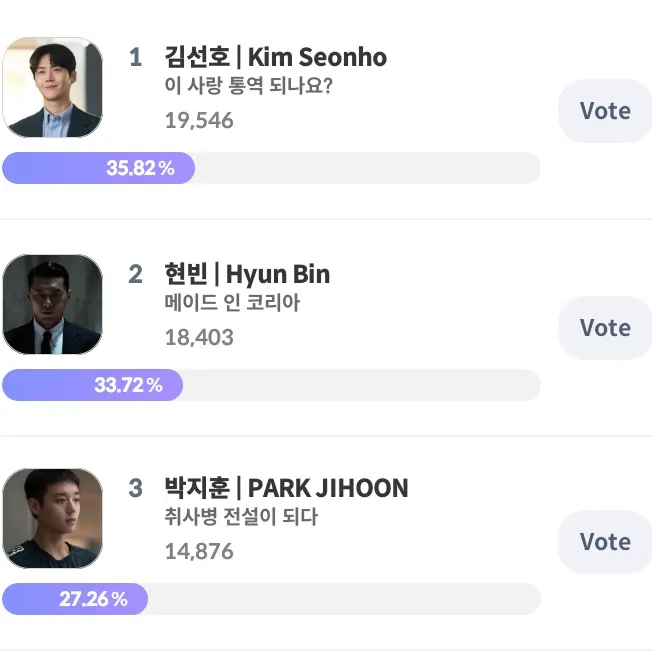Click drama title 이 사랑 통역 되나요?
652x652 pixels.
click(x=249, y=86)
